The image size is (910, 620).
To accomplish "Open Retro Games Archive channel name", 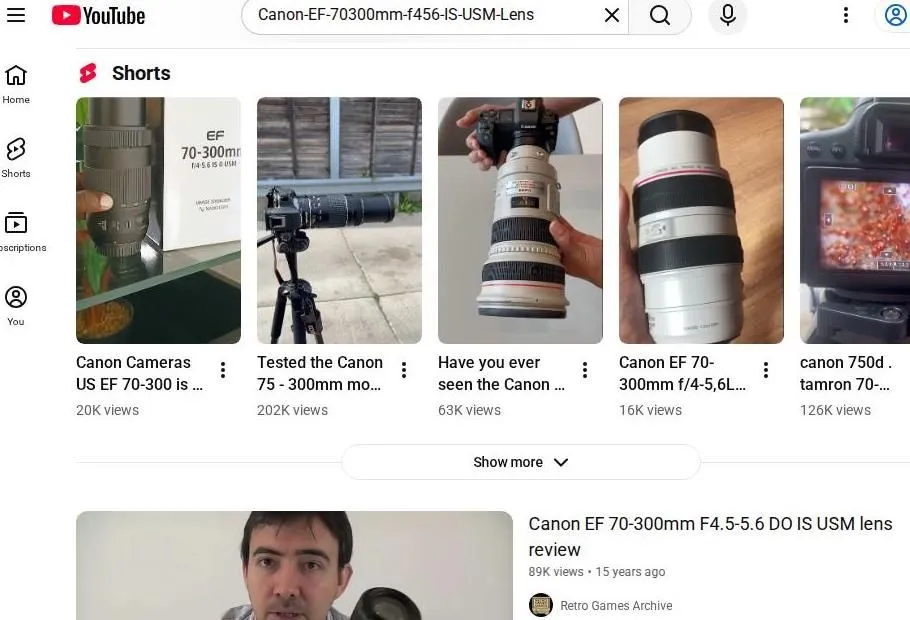I will pyautogui.click(x=616, y=605).
